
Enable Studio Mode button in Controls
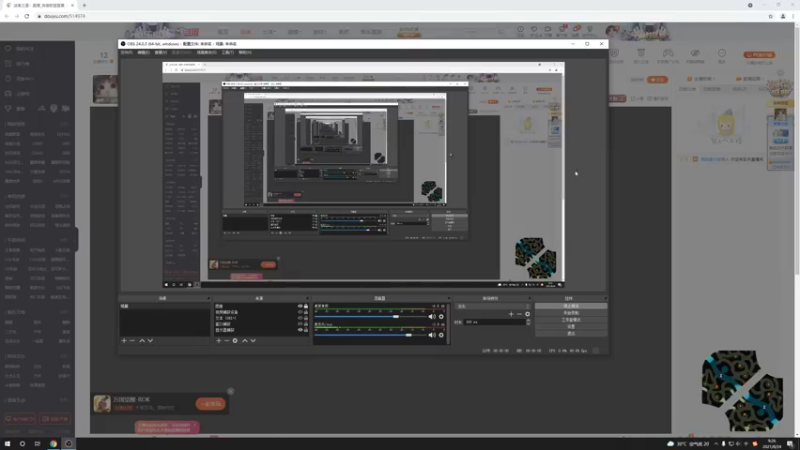click(571, 320)
